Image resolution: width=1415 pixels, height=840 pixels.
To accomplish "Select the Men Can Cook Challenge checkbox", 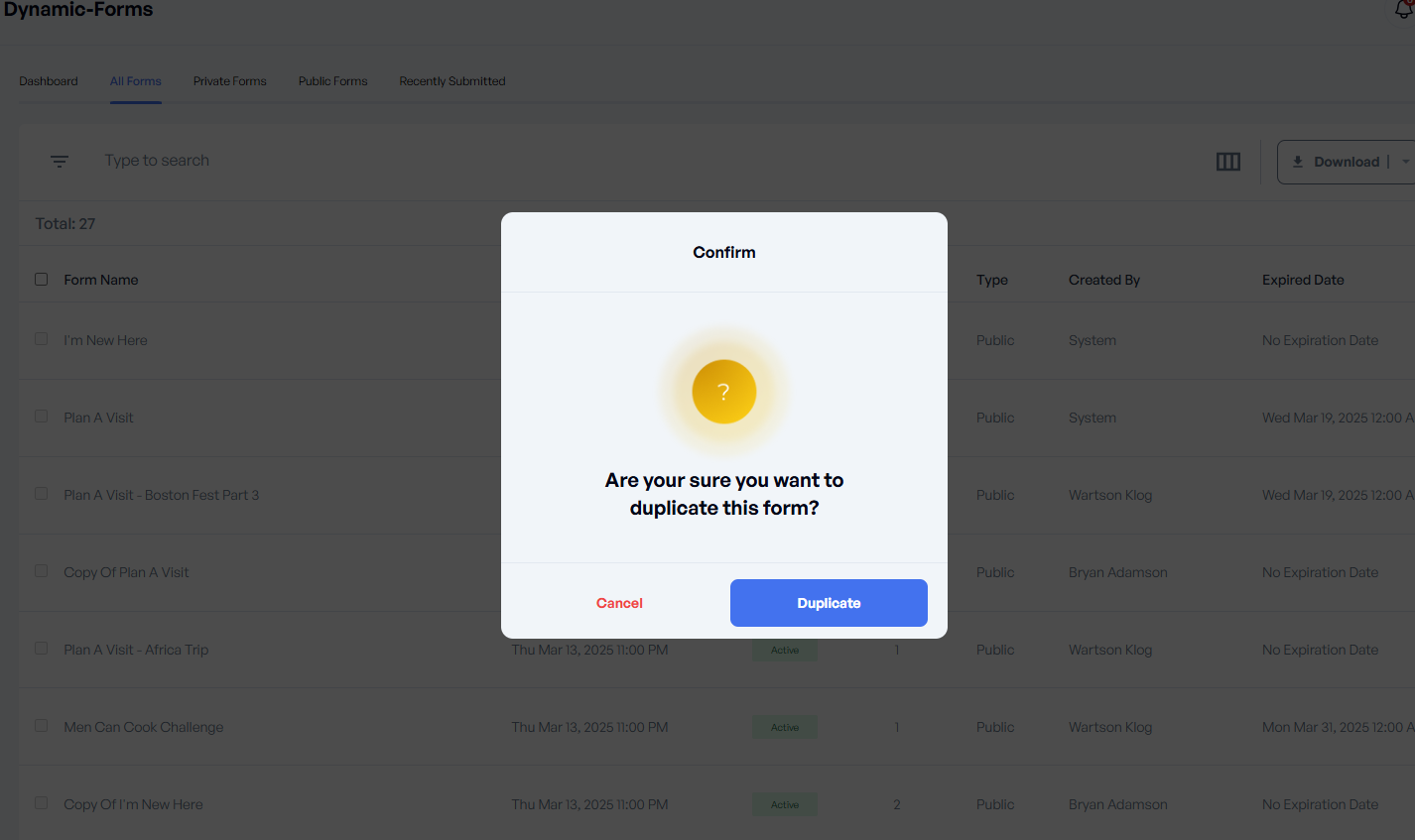I will pyautogui.click(x=42, y=726).
